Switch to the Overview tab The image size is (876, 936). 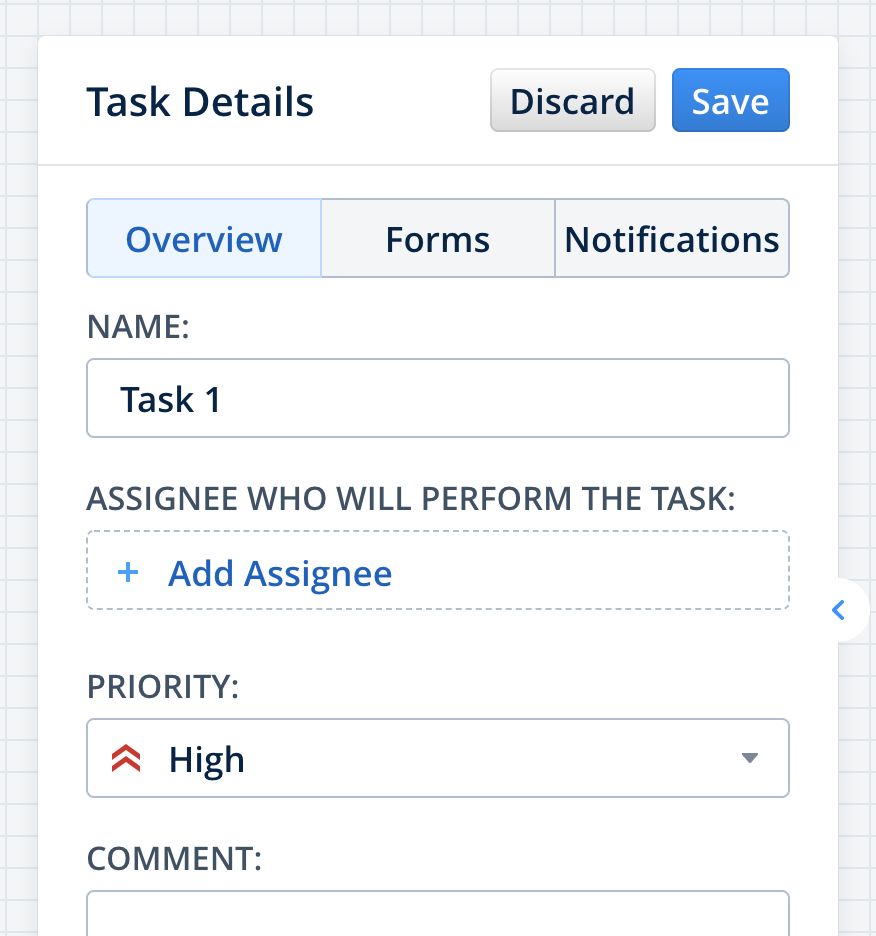click(204, 239)
